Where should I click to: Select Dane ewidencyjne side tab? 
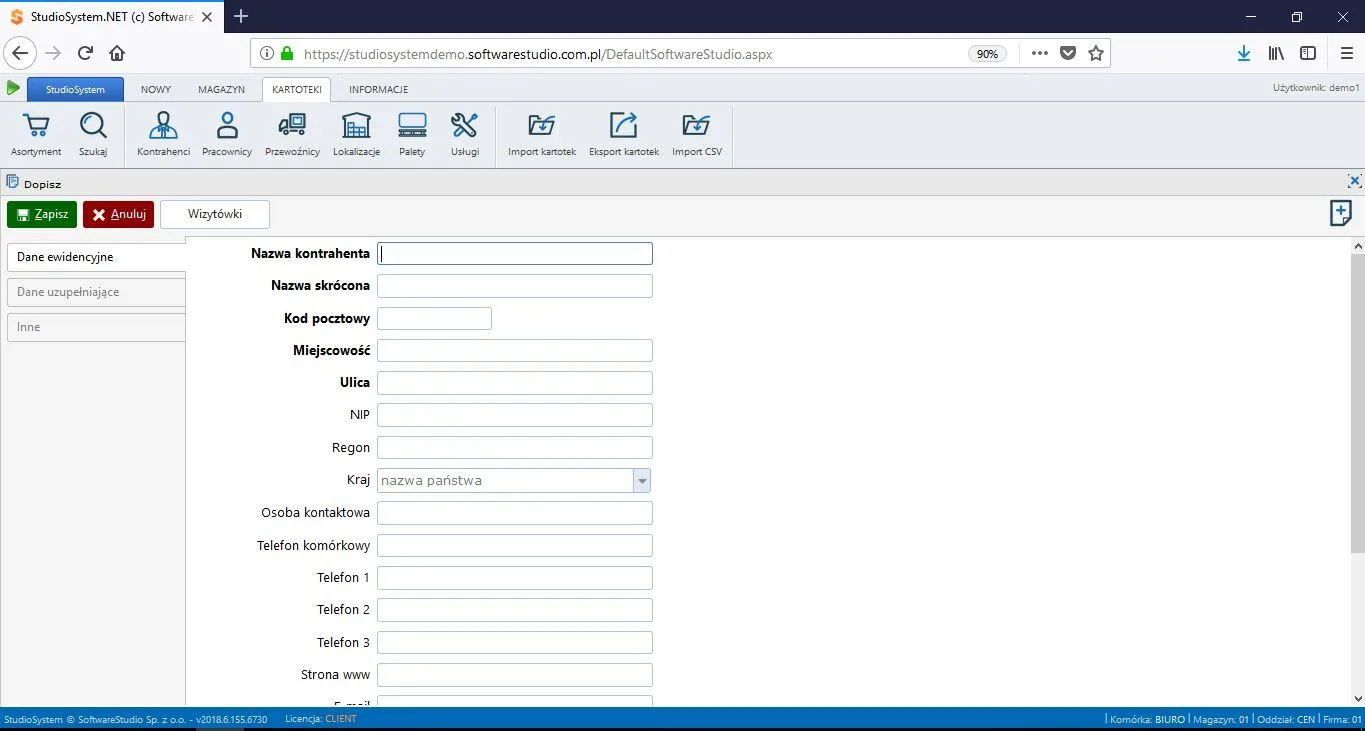[x=96, y=257]
